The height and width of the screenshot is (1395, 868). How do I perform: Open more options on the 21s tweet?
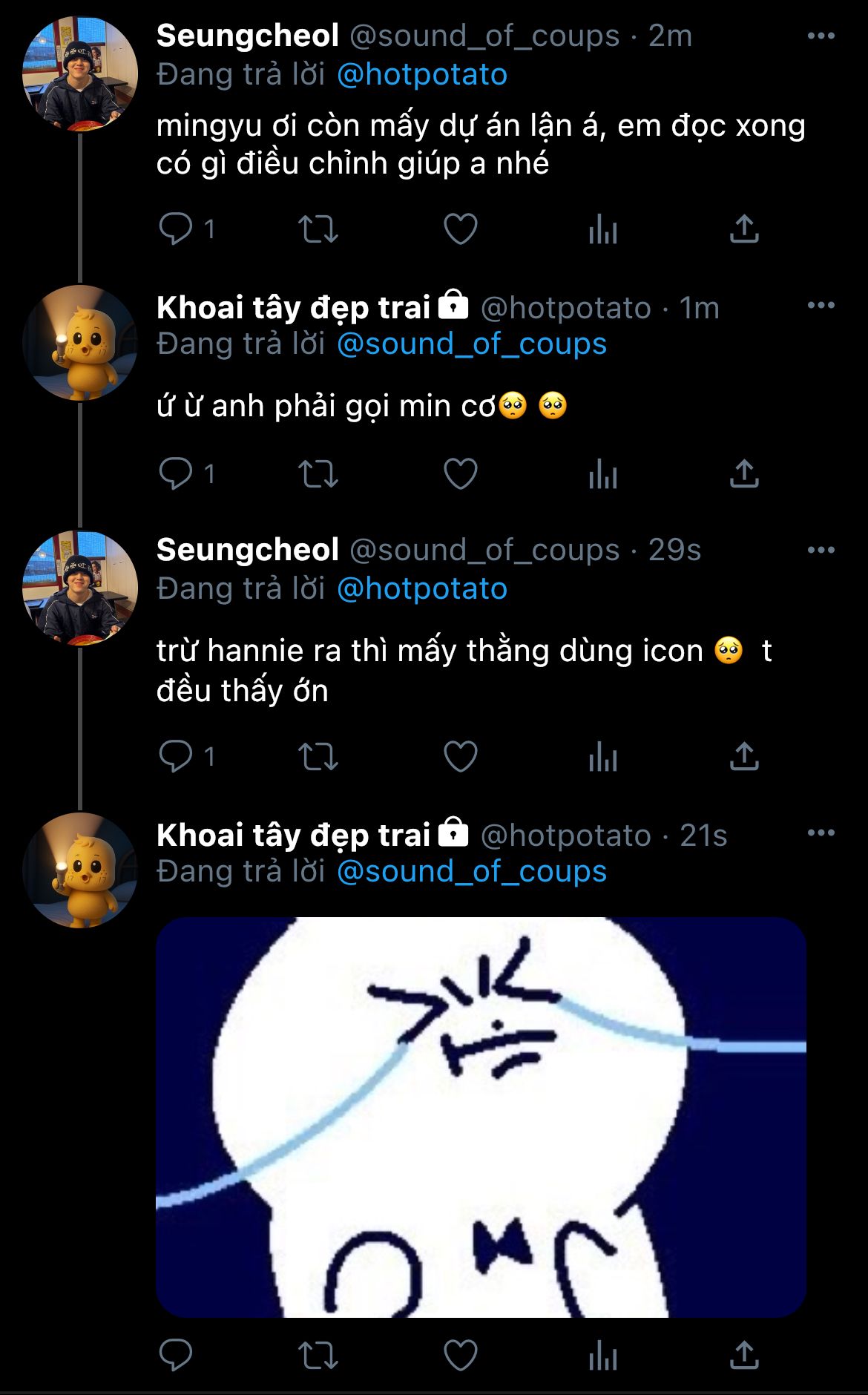click(821, 833)
